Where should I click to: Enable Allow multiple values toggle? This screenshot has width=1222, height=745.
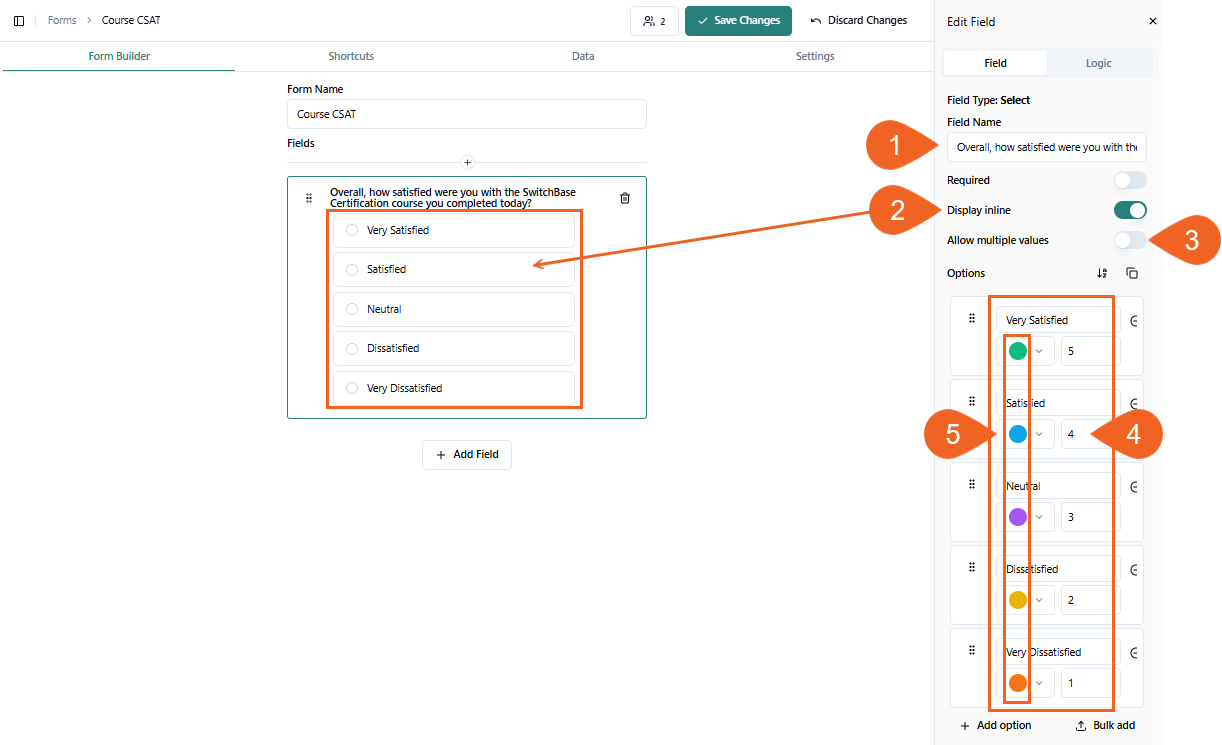coord(1130,240)
